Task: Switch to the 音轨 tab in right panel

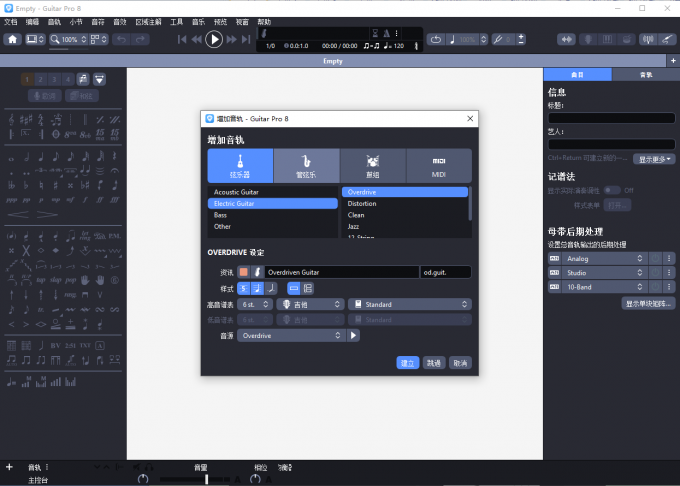Action: (x=646, y=75)
